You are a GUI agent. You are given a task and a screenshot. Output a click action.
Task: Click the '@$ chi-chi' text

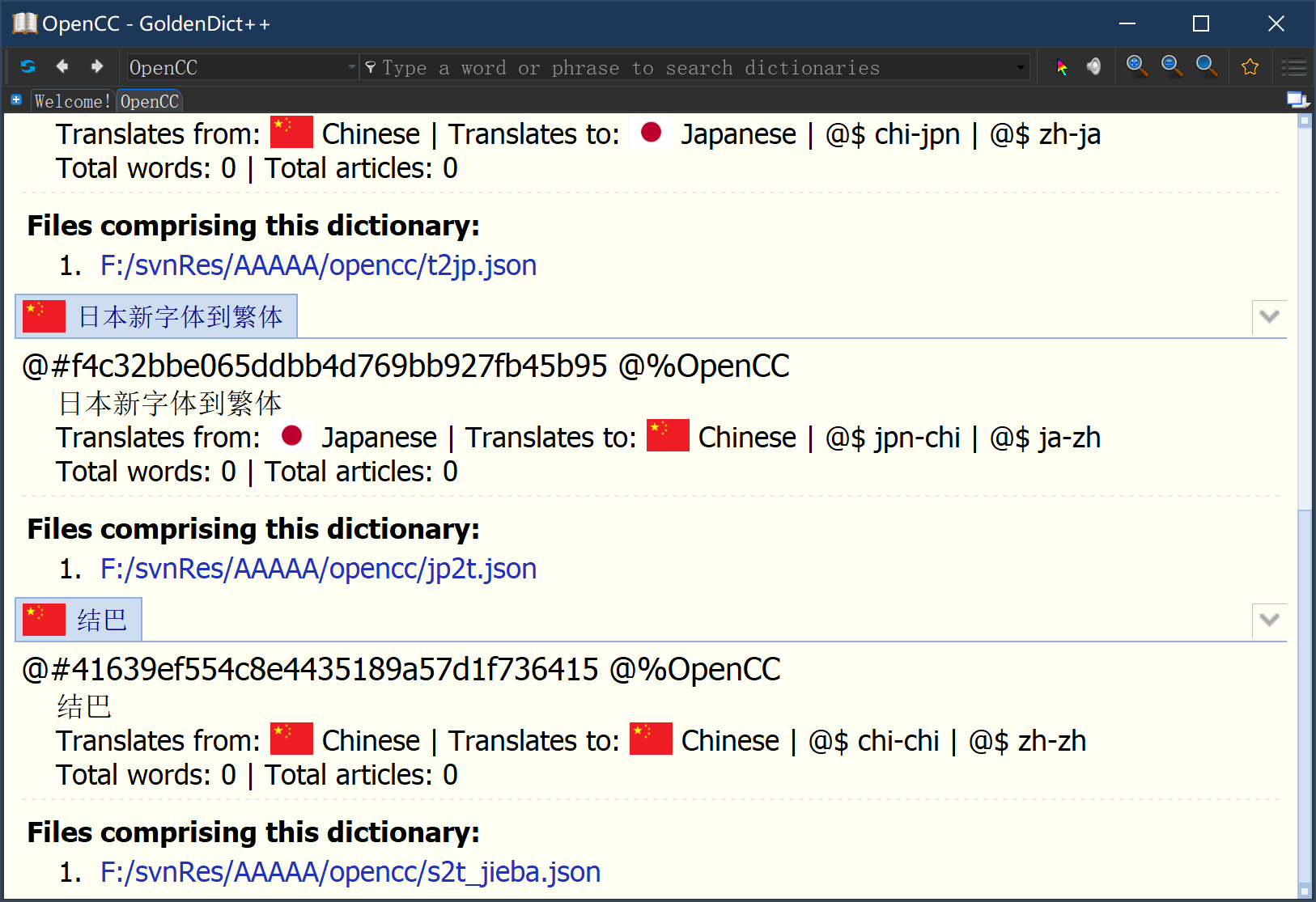(x=874, y=741)
